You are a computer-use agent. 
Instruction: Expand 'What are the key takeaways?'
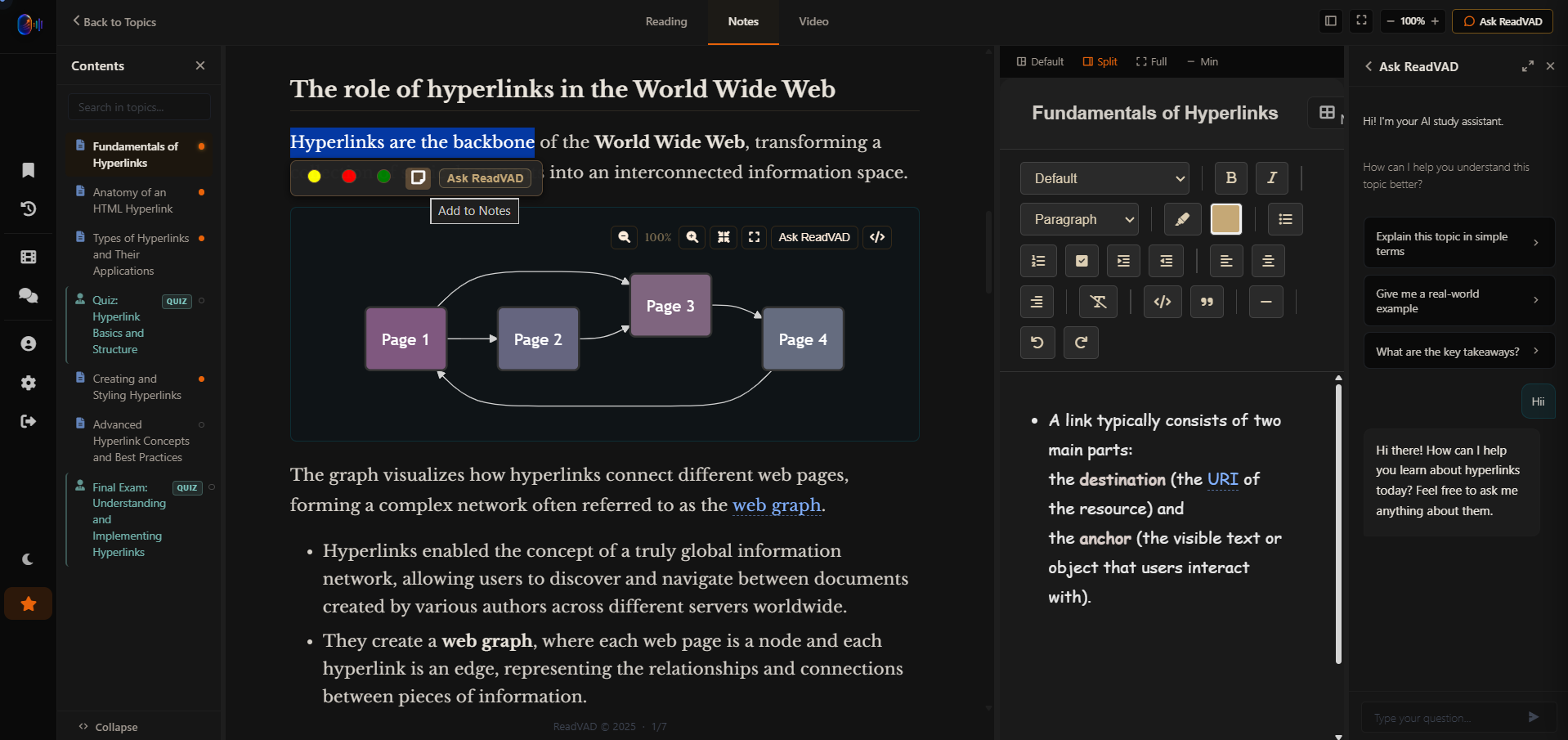pyautogui.click(x=1458, y=352)
